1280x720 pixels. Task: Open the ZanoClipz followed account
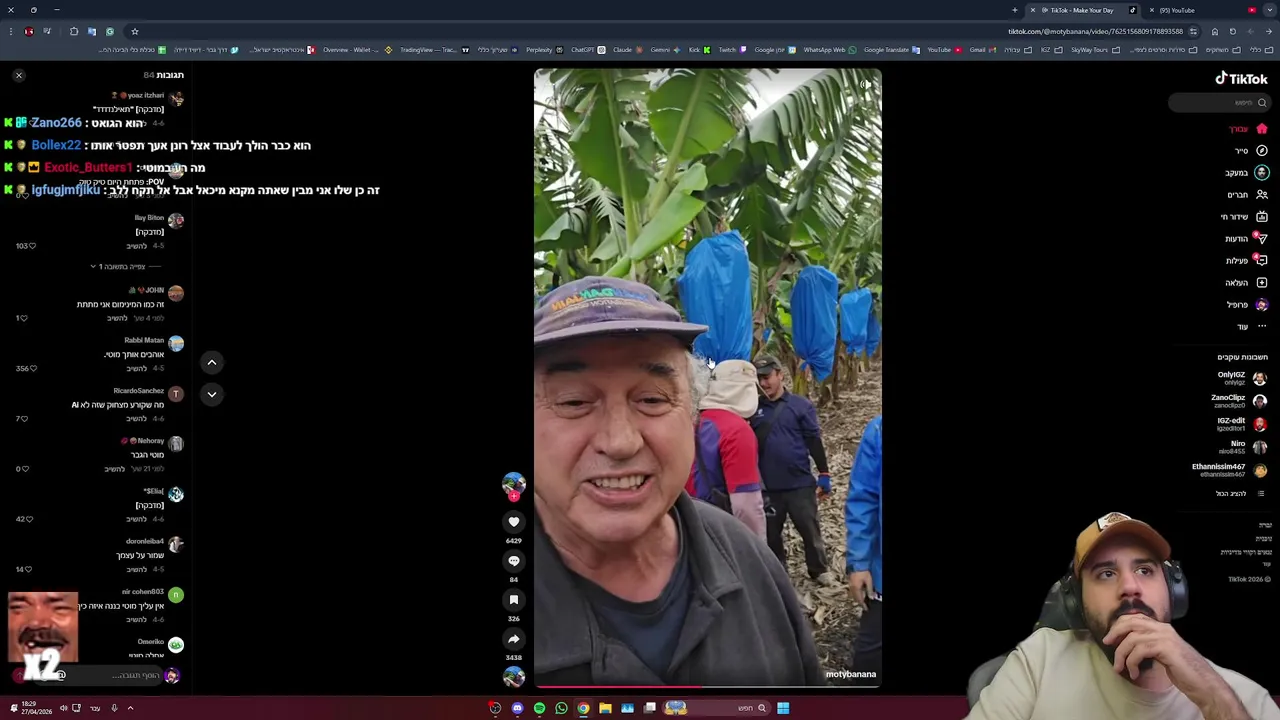pyautogui.click(x=1240, y=401)
